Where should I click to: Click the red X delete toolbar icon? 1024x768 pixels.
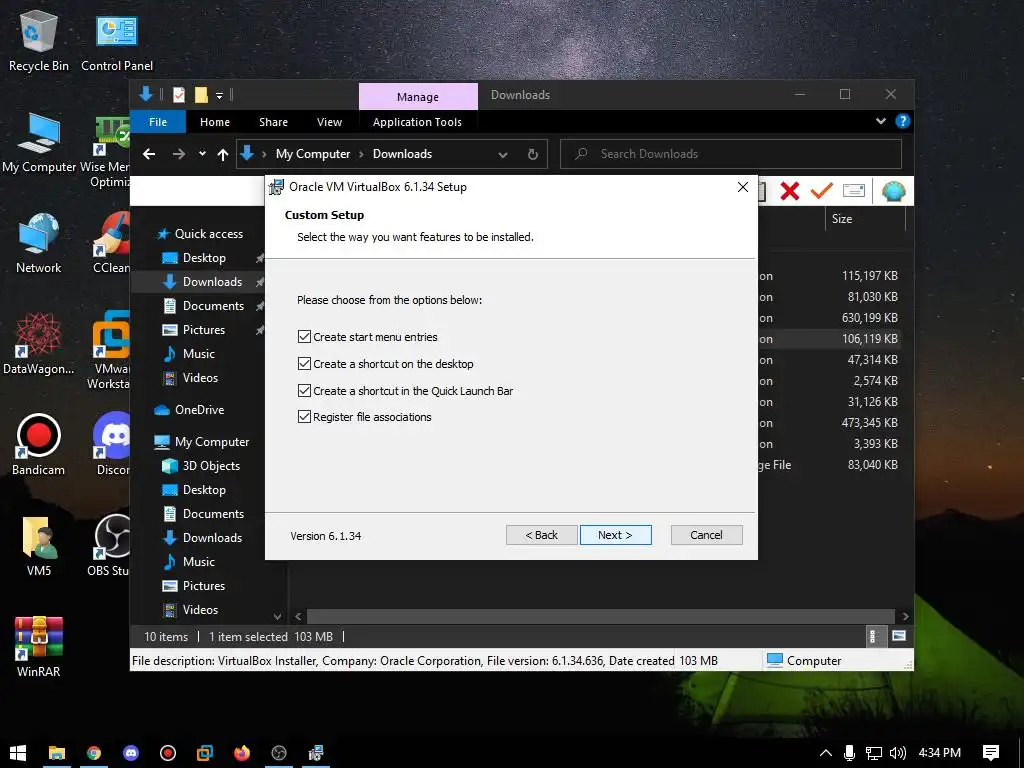click(x=790, y=191)
